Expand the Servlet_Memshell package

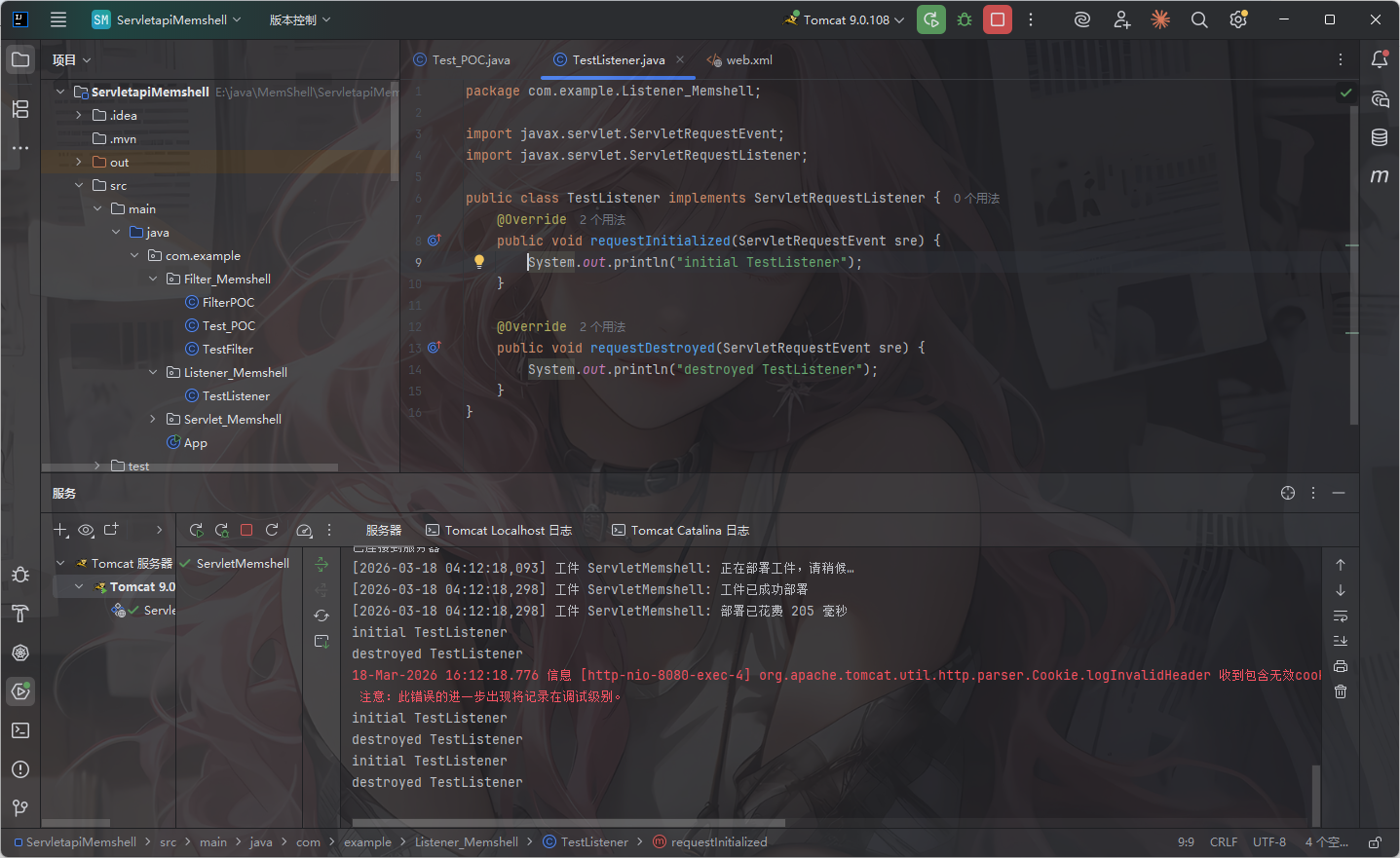point(153,419)
